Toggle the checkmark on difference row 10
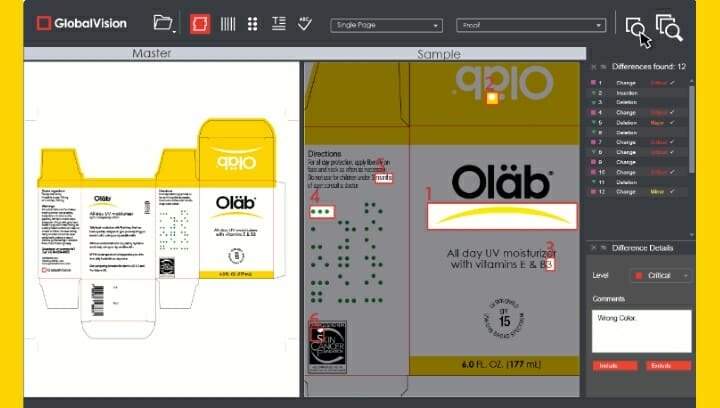The image size is (720, 408). pos(672,172)
